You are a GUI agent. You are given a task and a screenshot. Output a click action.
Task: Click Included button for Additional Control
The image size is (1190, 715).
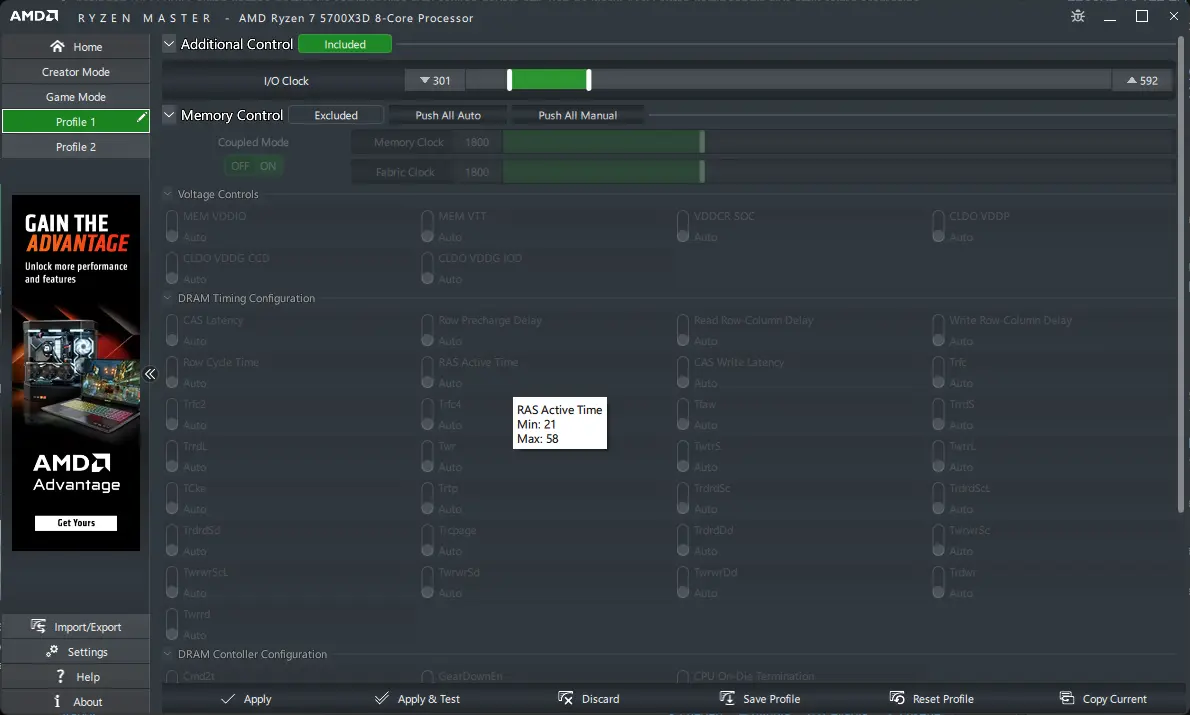(345, 44)
